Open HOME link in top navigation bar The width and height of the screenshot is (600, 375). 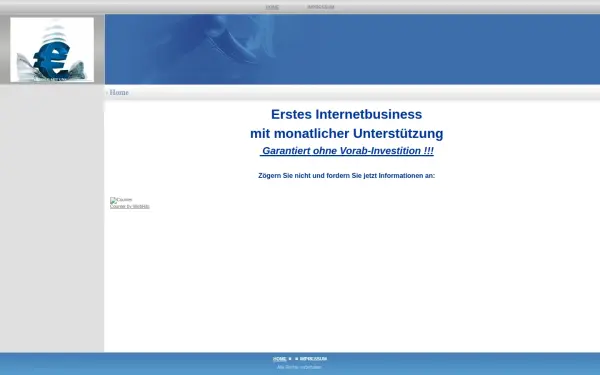[272, 7]
